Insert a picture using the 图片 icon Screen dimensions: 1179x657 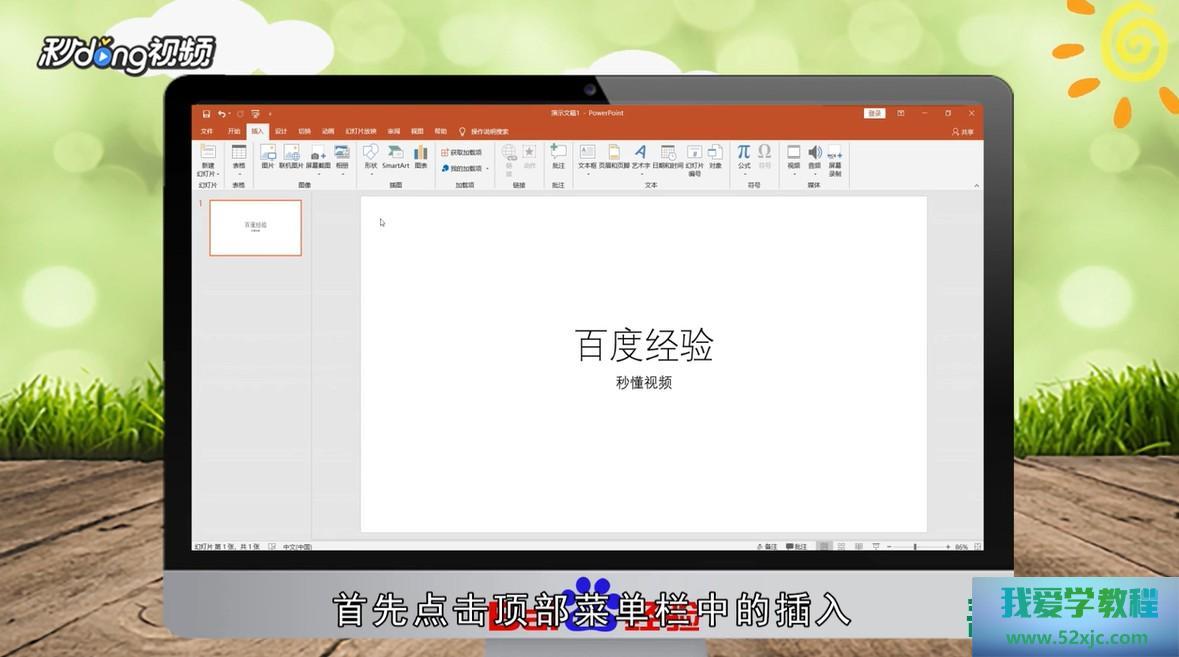tap(268, 153)
